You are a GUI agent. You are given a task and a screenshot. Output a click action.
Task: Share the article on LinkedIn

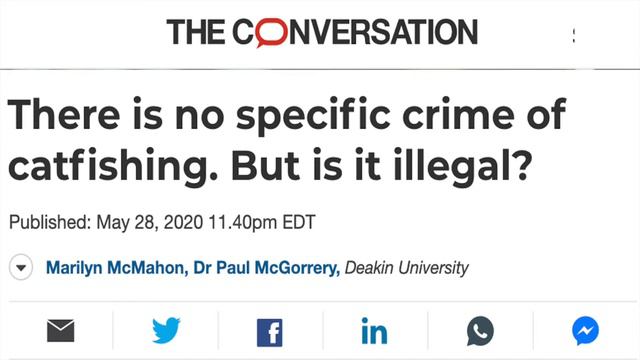pos(374,331)
